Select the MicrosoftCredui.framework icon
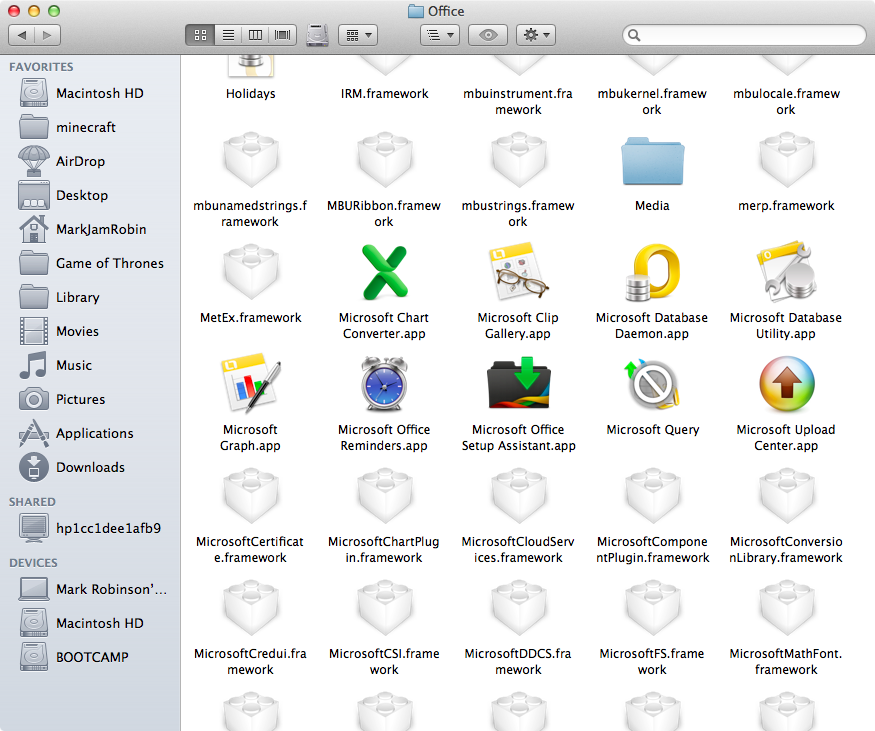Screen dimensions: 875x731 click(251, 608)
